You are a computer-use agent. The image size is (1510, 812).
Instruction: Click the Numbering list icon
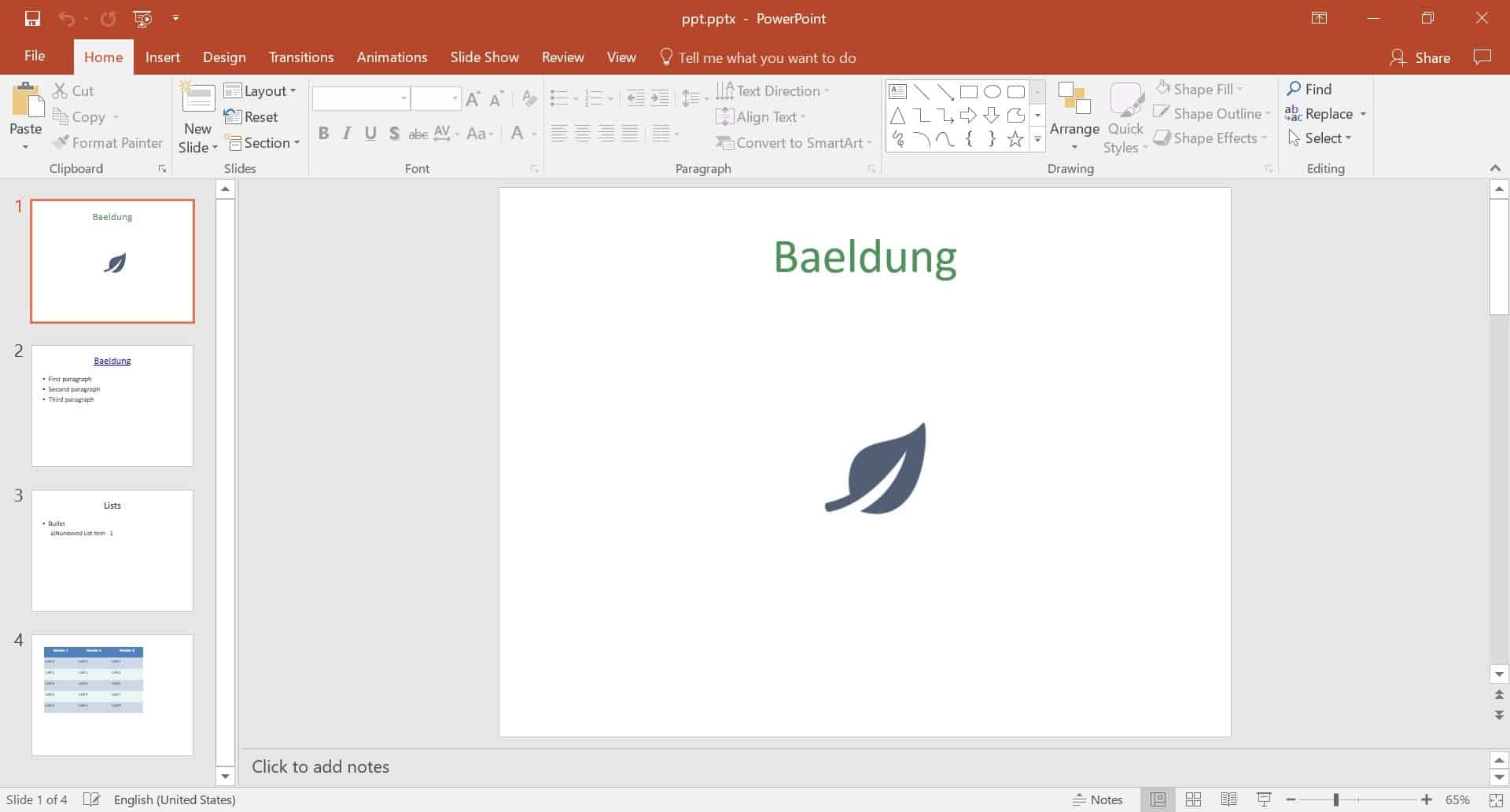click(x=594, y=98)
